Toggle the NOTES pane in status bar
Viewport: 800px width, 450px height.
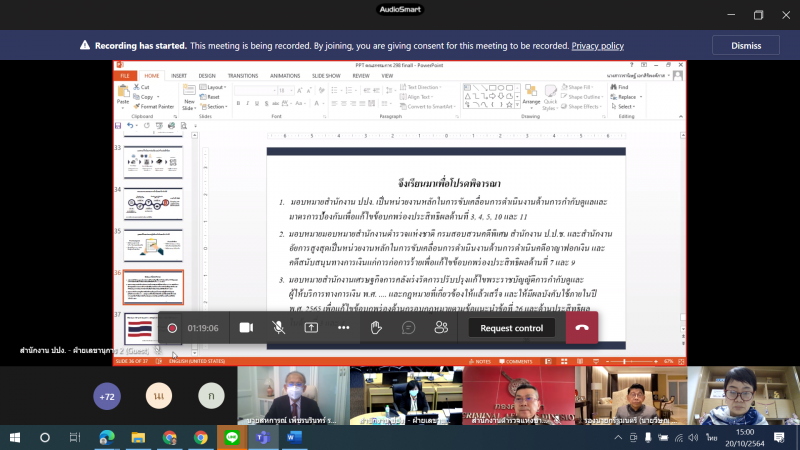[480, 361]
